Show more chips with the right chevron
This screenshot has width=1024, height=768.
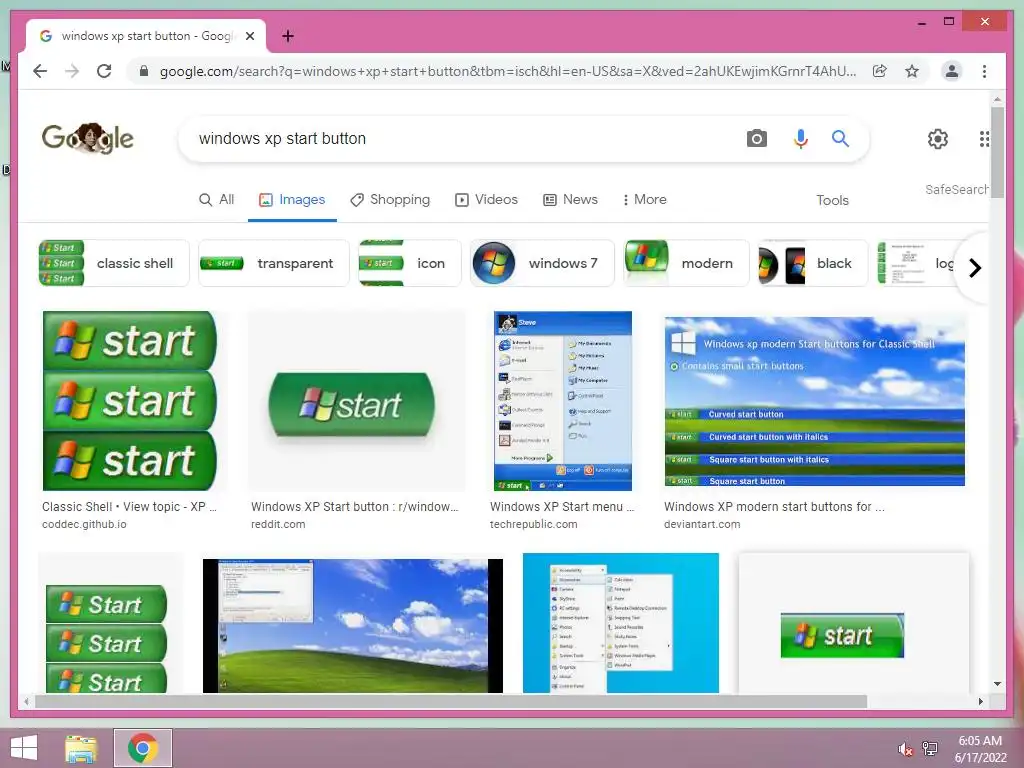[974, 268]
